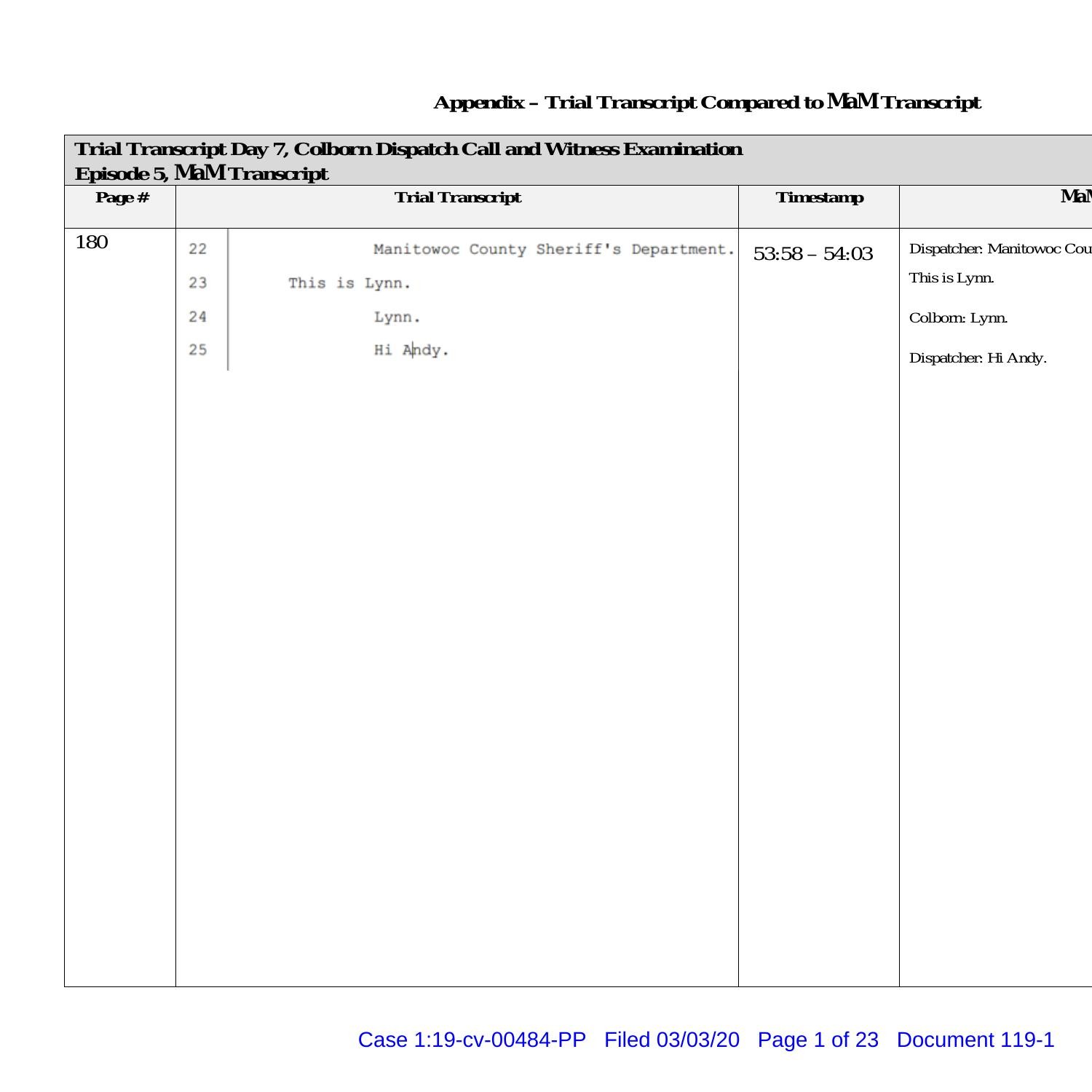Click the Dispatcher: Hi Andy line
Image resolution: width=1092 pixels, height=1092 pixels.
pyautogui.click(x=978, y=358)
